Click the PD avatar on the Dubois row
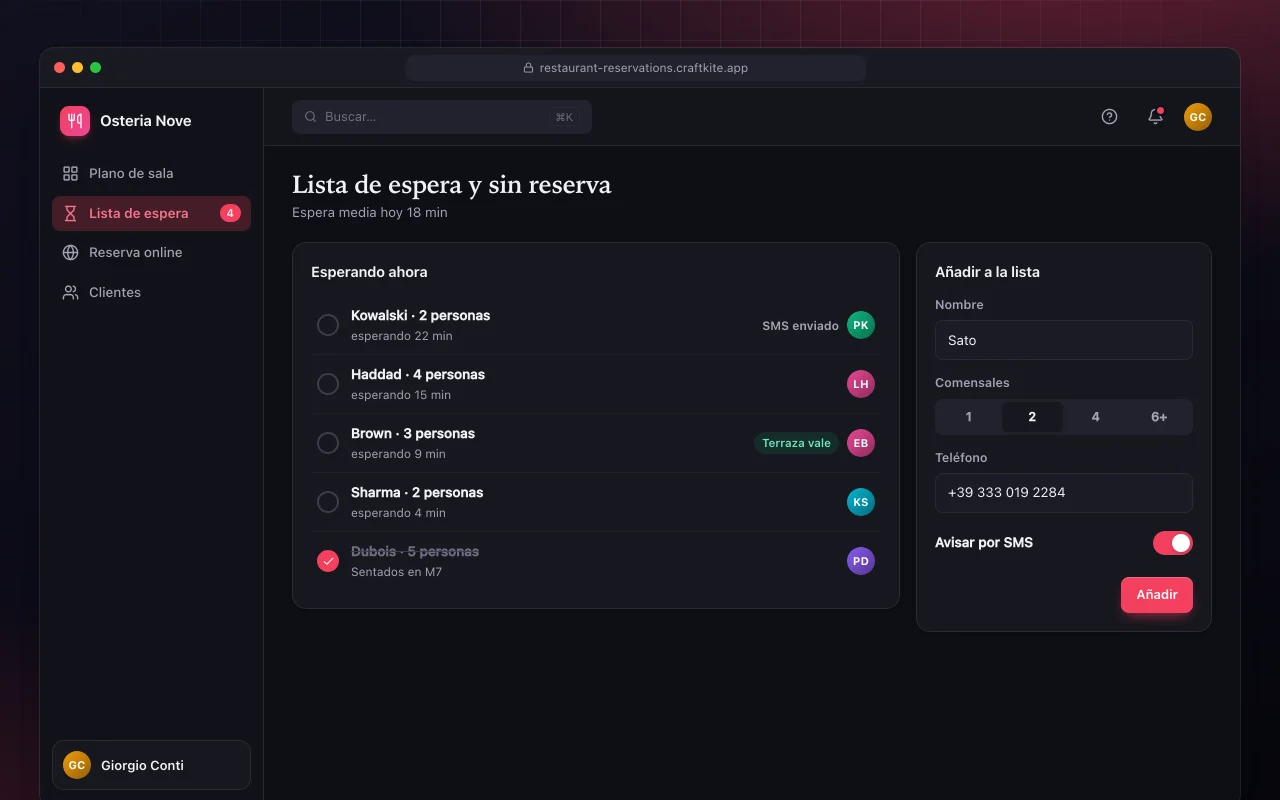This screenshot has width=1280, height=800. click(x=861, y=561)
